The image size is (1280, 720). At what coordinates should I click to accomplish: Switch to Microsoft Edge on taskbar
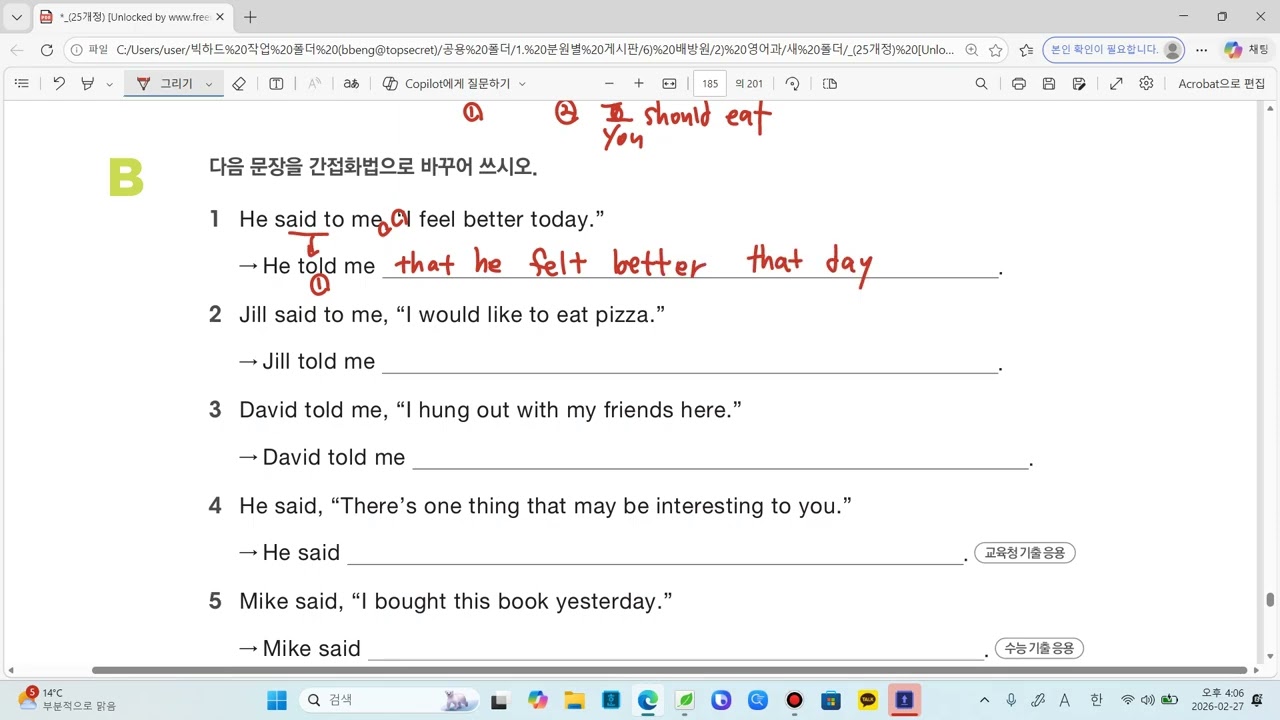(x=648, y=700)
